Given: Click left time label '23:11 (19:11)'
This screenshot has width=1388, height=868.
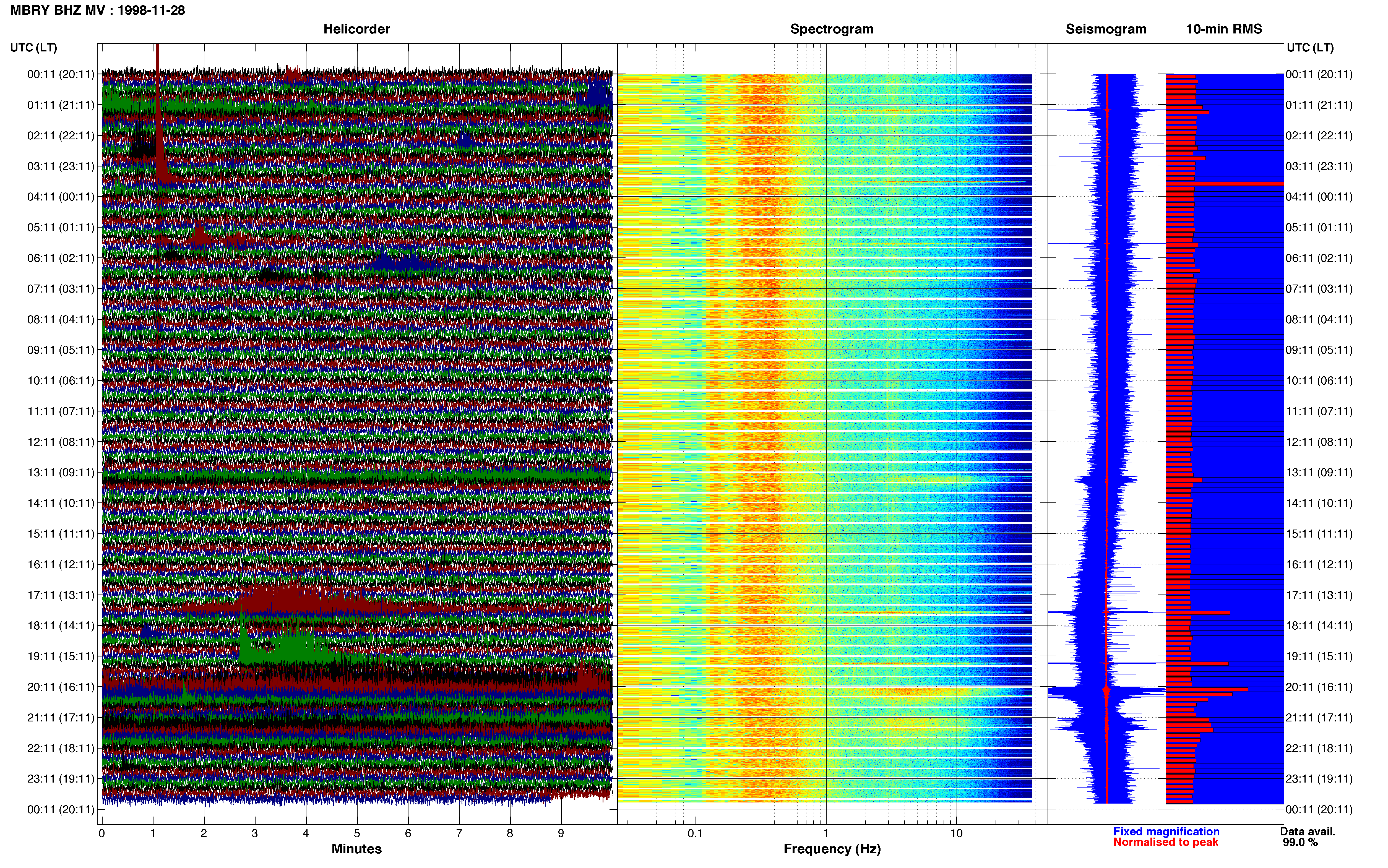Looking at the screenshot, I should point(61,779).
